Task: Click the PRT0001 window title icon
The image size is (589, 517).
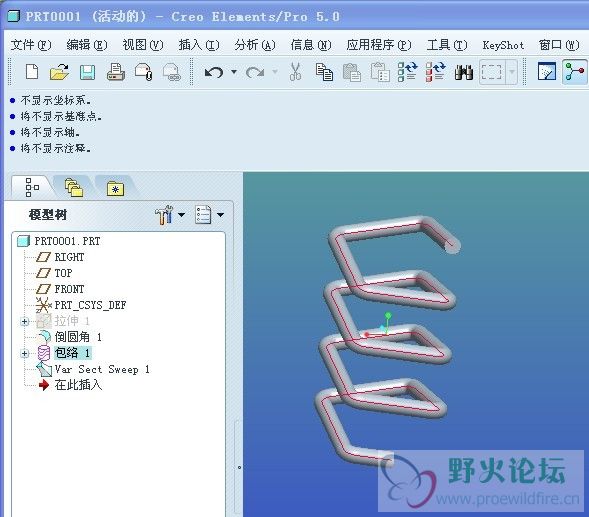Action: tap(14, 16)
